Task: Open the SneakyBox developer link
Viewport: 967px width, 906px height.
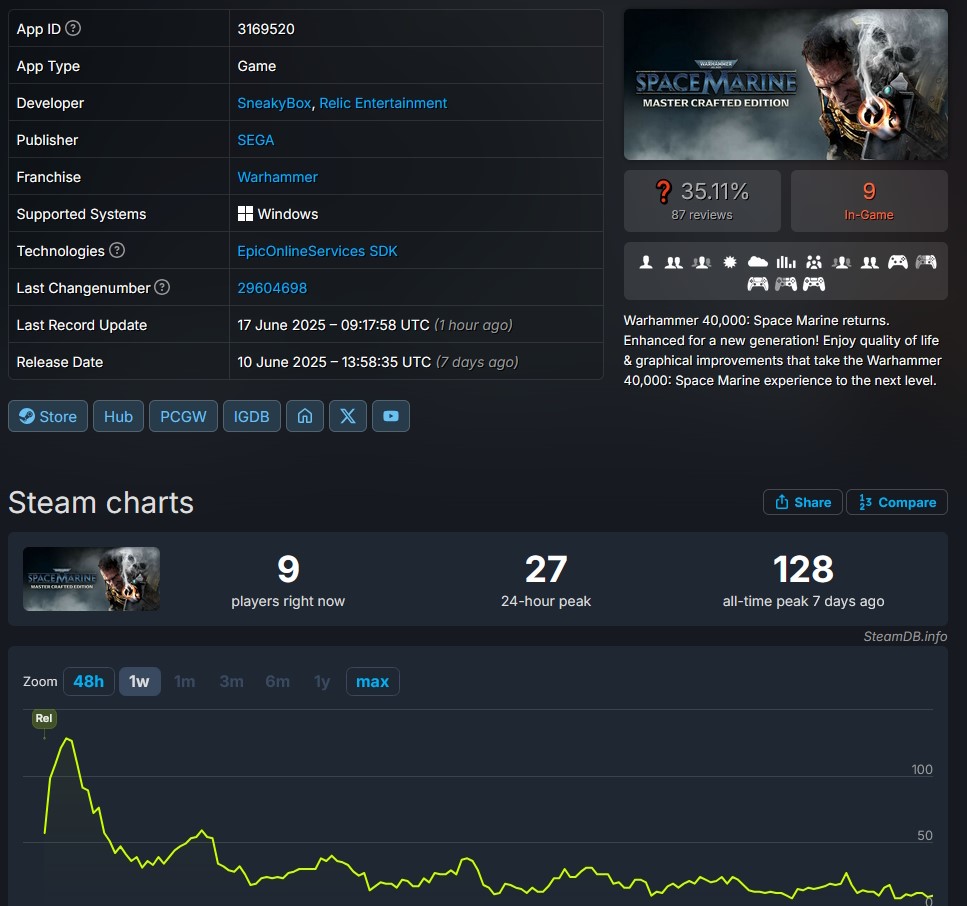Action: (x=274, y=103)
